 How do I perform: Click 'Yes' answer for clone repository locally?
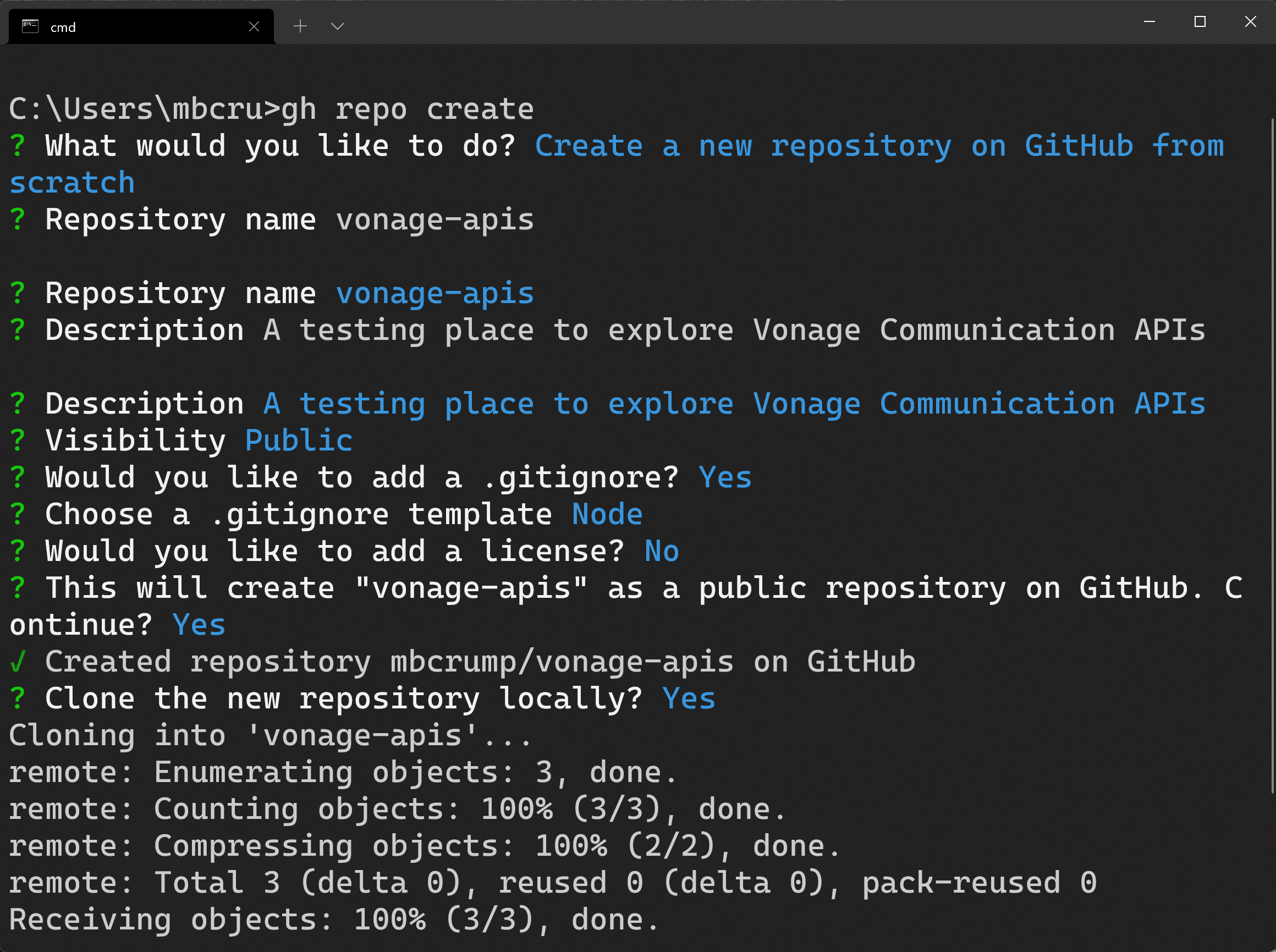pyautogui.click(x=689, y=698)
